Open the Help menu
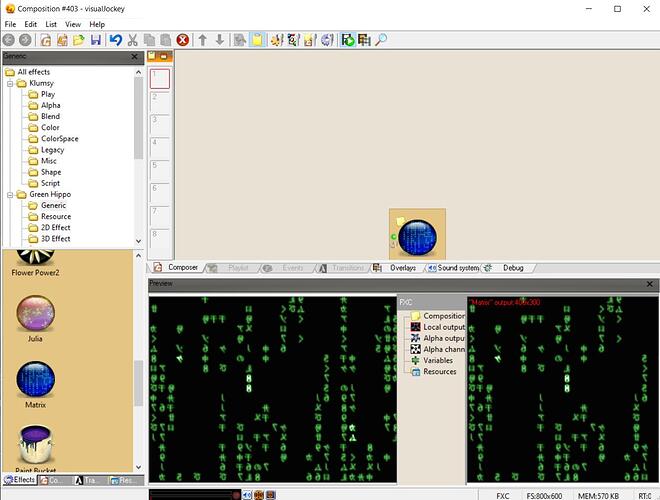Image resolution: width=660 pixels, height=500 pixels. pyautogui.click(x=97, y=24)
